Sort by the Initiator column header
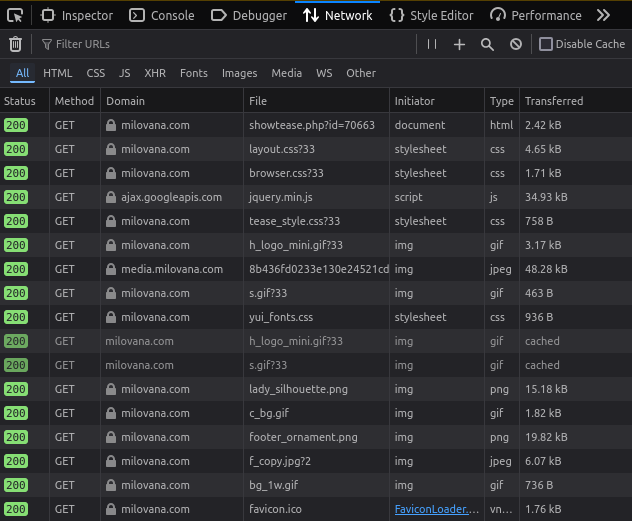632x521 pixels. (x=437, y=101)
